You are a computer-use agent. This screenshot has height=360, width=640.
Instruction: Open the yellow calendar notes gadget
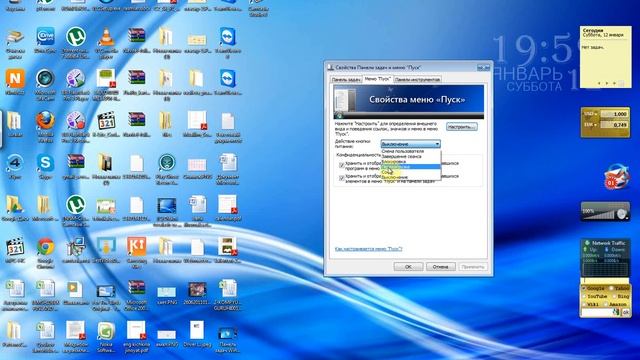(605, 57)
